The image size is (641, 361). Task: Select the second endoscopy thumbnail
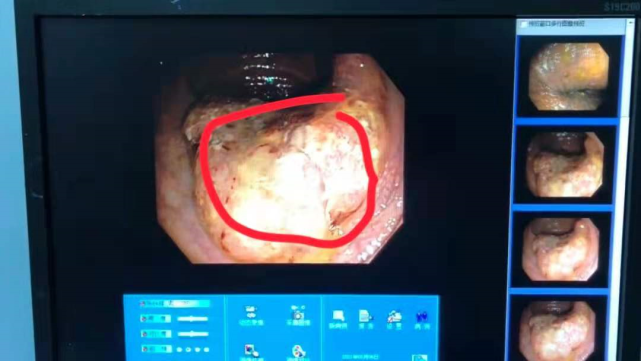point(564,164)
